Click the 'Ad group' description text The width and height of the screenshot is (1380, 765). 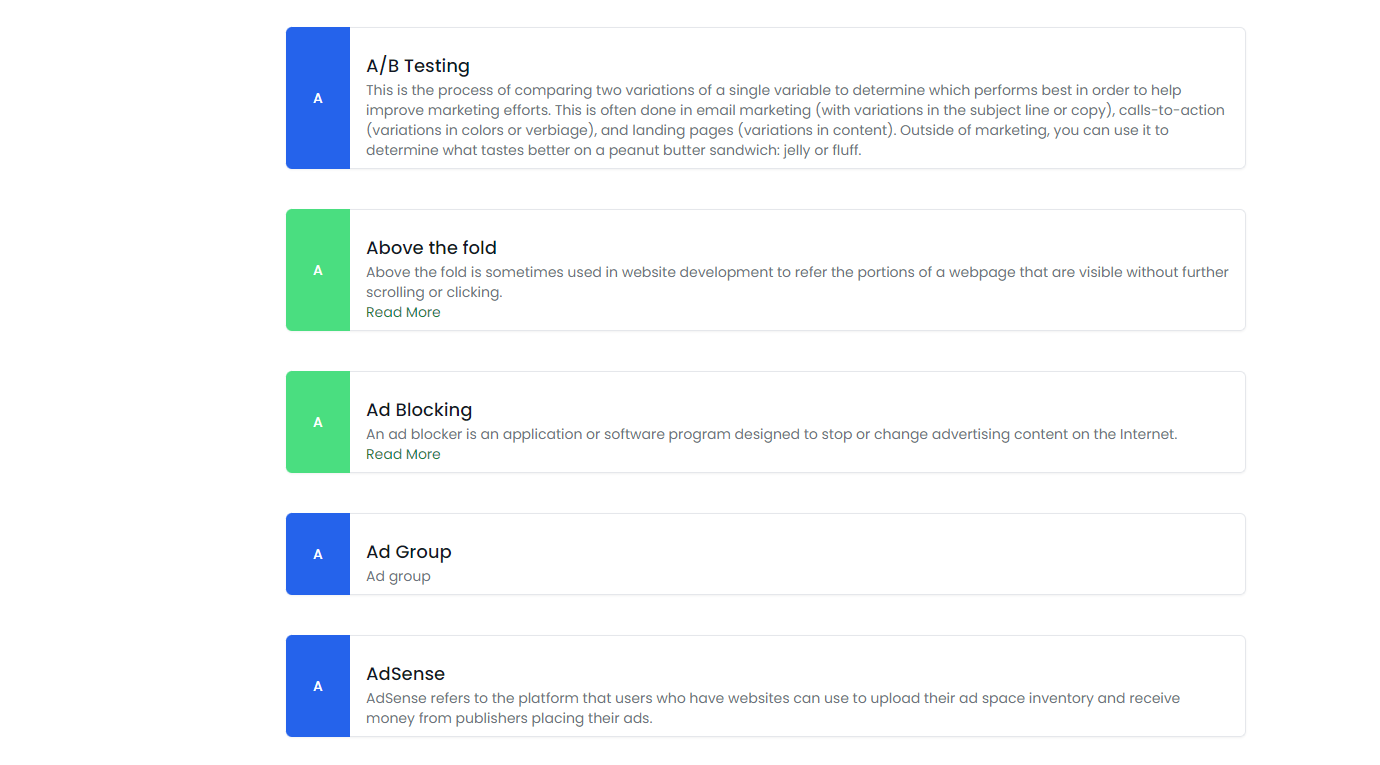pos(398,576)
